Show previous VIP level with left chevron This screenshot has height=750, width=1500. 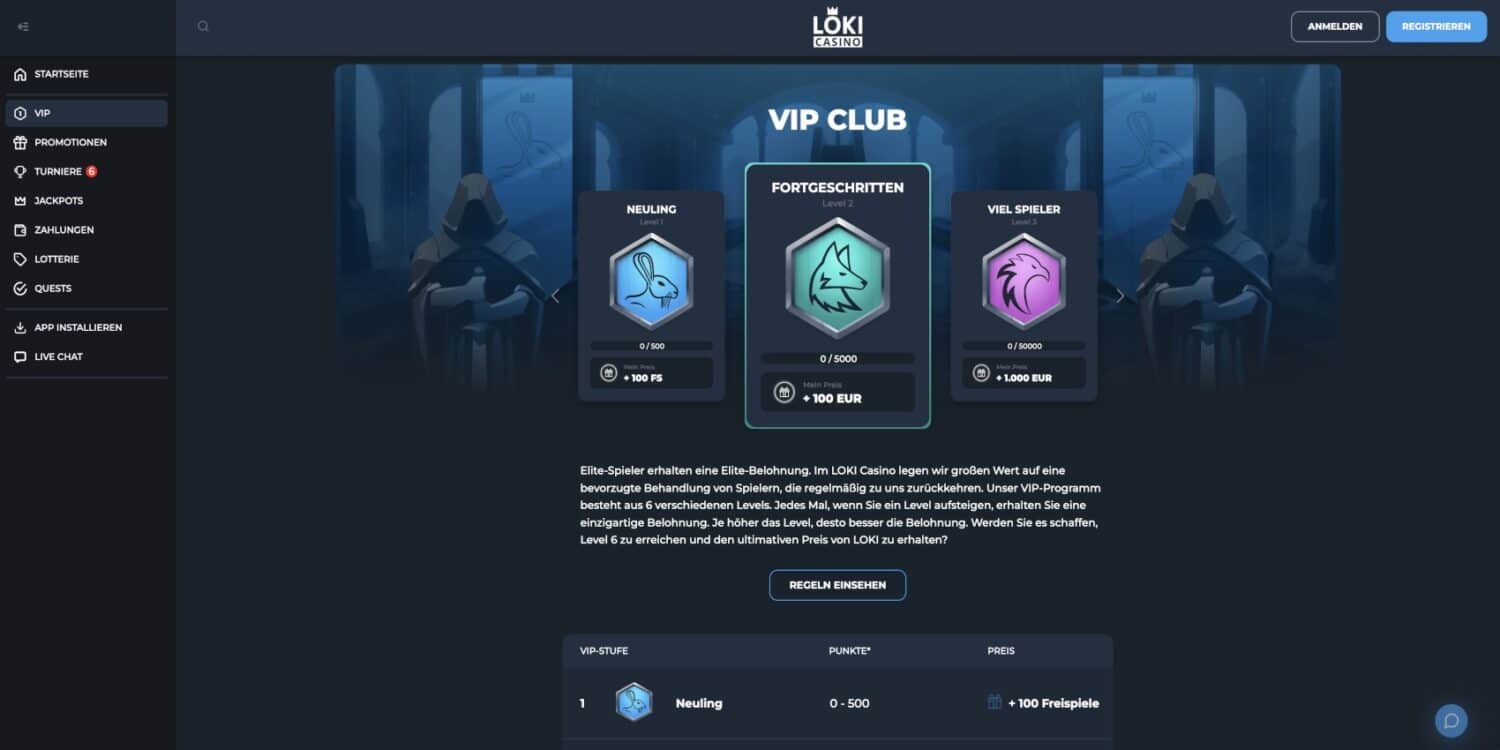(556, 296)
